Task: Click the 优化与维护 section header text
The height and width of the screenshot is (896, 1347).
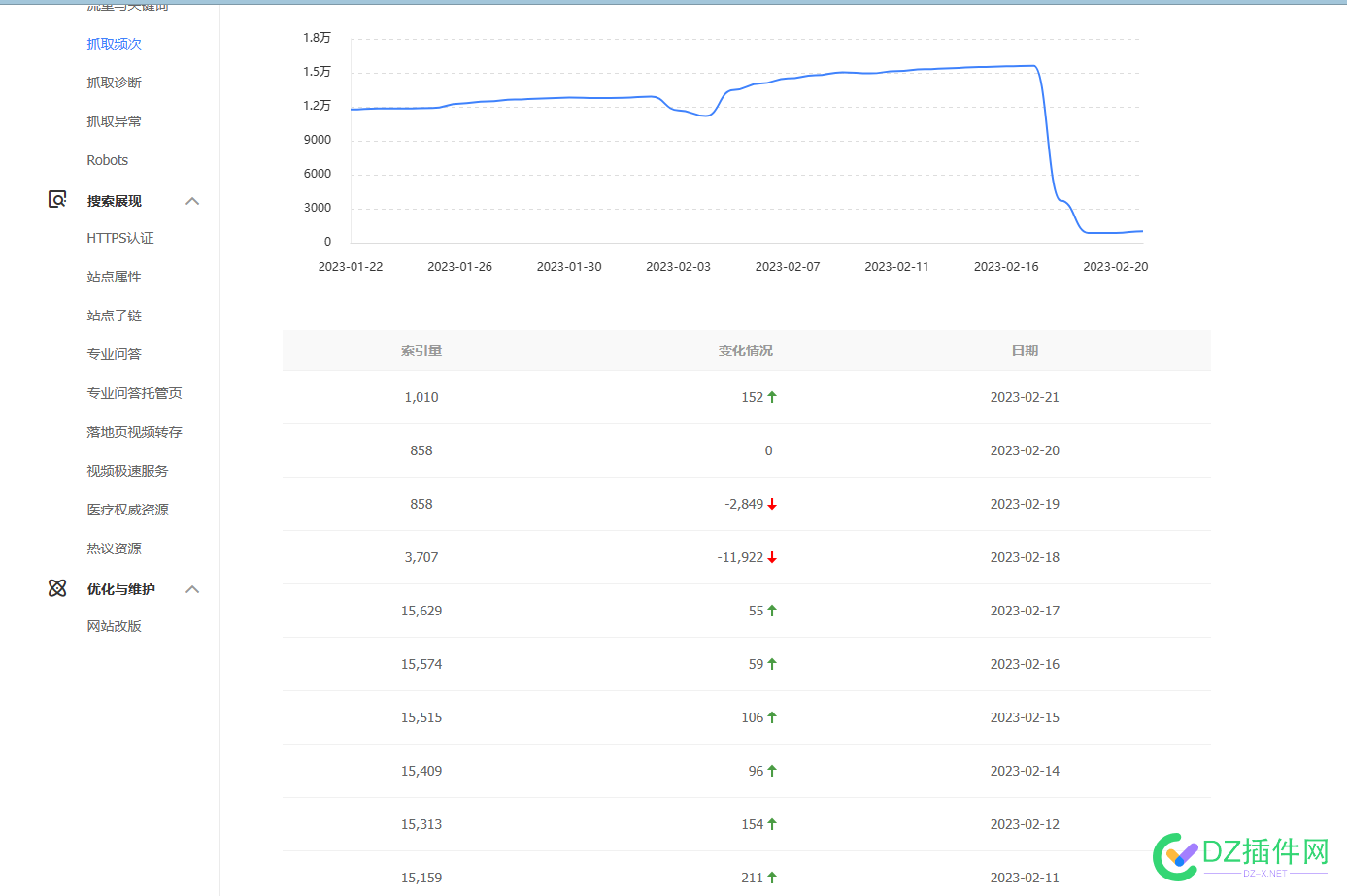Action: coord(120,589)
